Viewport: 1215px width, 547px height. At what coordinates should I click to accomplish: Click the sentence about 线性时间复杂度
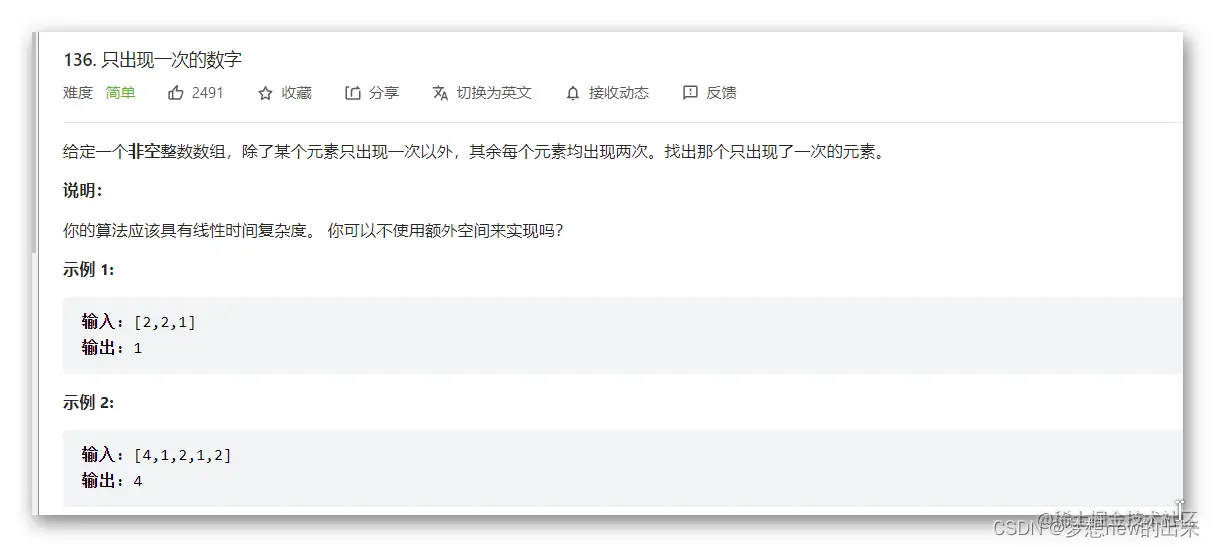(312, 230)
